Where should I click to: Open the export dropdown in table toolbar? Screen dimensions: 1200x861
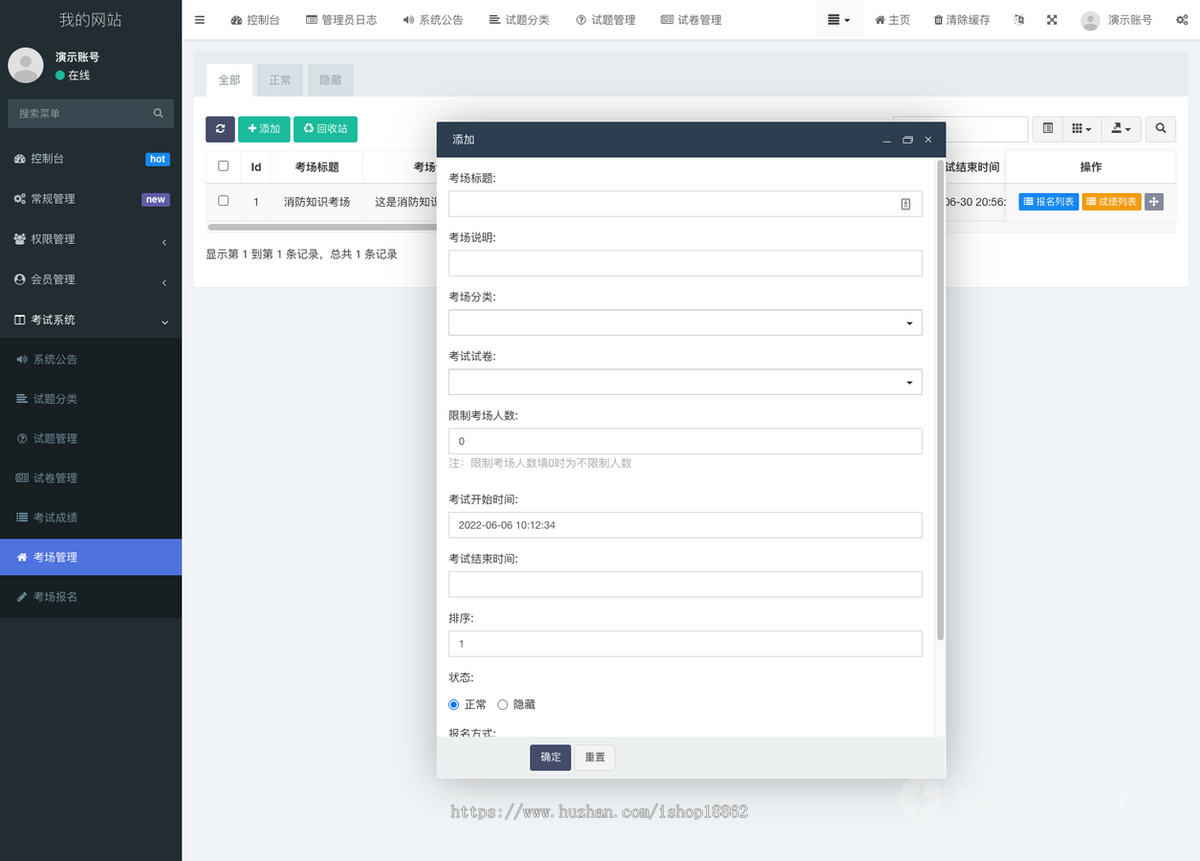[x=1121, y=129]
